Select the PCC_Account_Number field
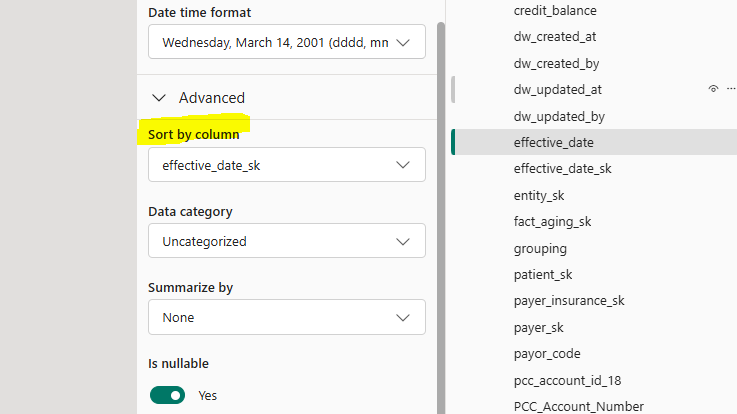 point(579,406)
